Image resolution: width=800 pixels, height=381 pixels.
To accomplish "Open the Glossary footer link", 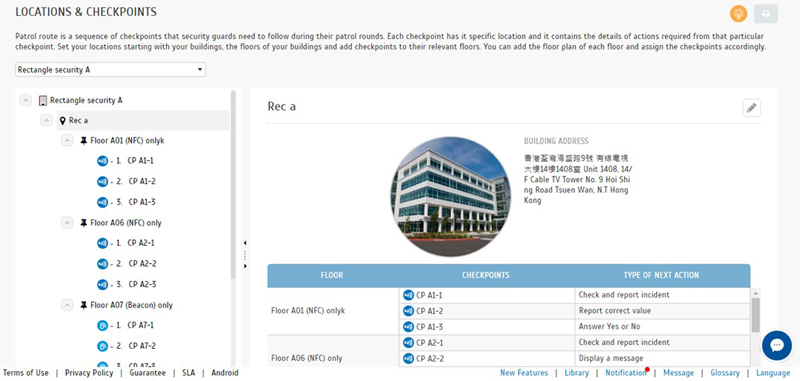I will pos(725,373).
